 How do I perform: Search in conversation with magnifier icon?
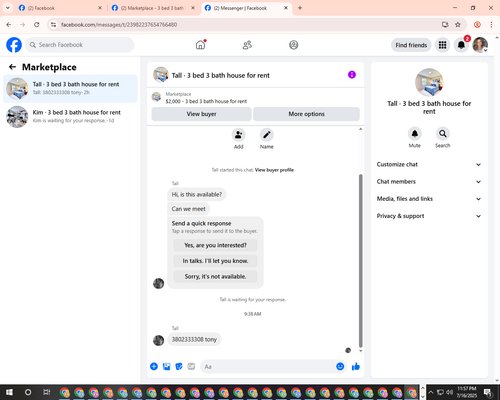[443, 134]
